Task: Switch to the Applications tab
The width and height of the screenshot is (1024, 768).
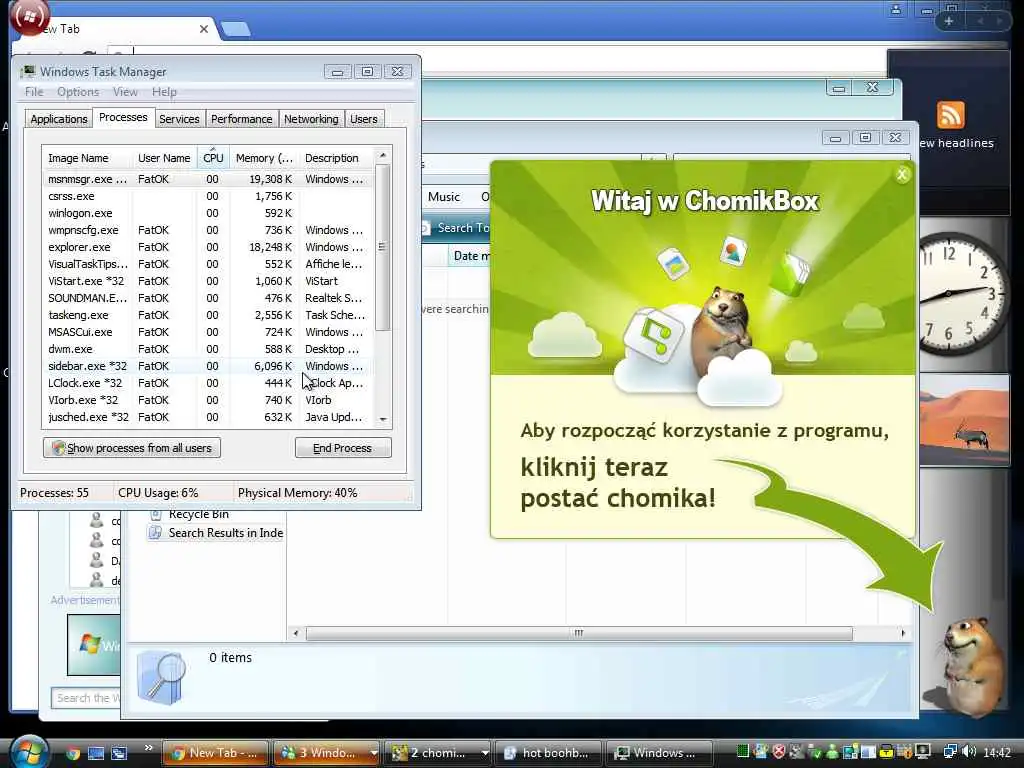Action: pyautogui.click(x=59, y=119)
